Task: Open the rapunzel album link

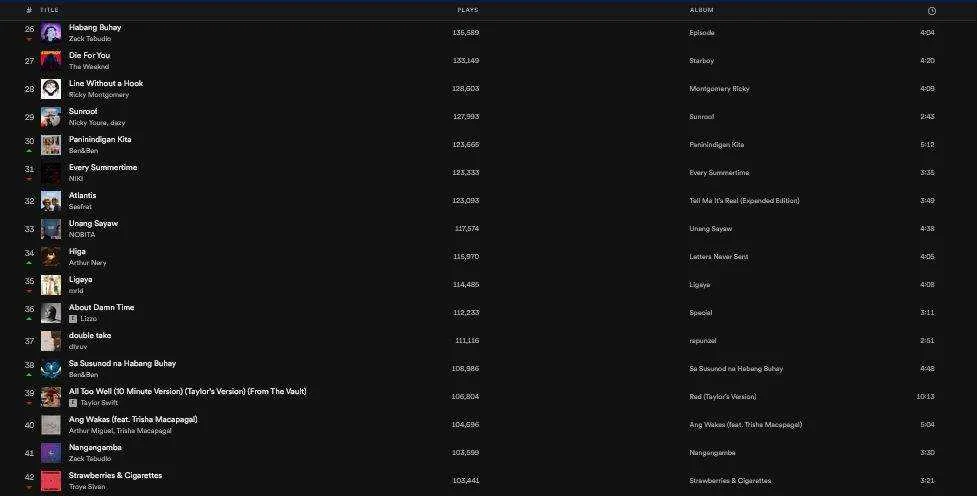Action: pos(702,341)
